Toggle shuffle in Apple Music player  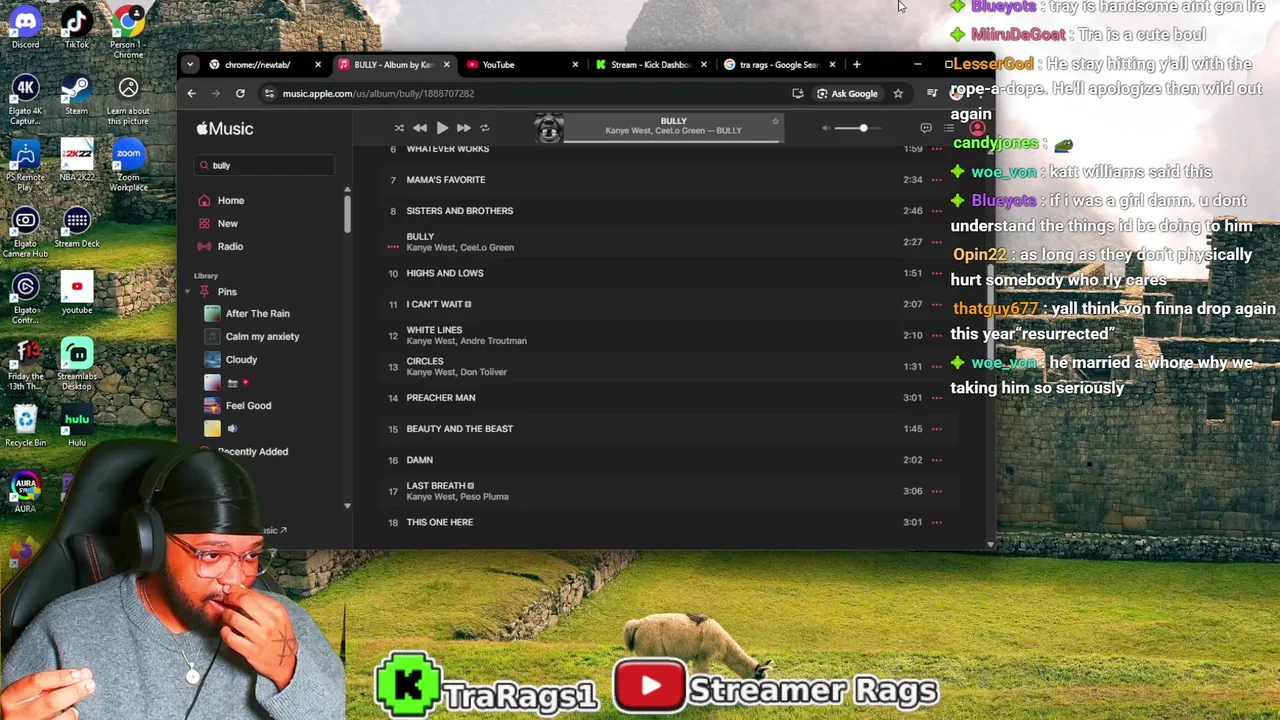tap(399, 128)
